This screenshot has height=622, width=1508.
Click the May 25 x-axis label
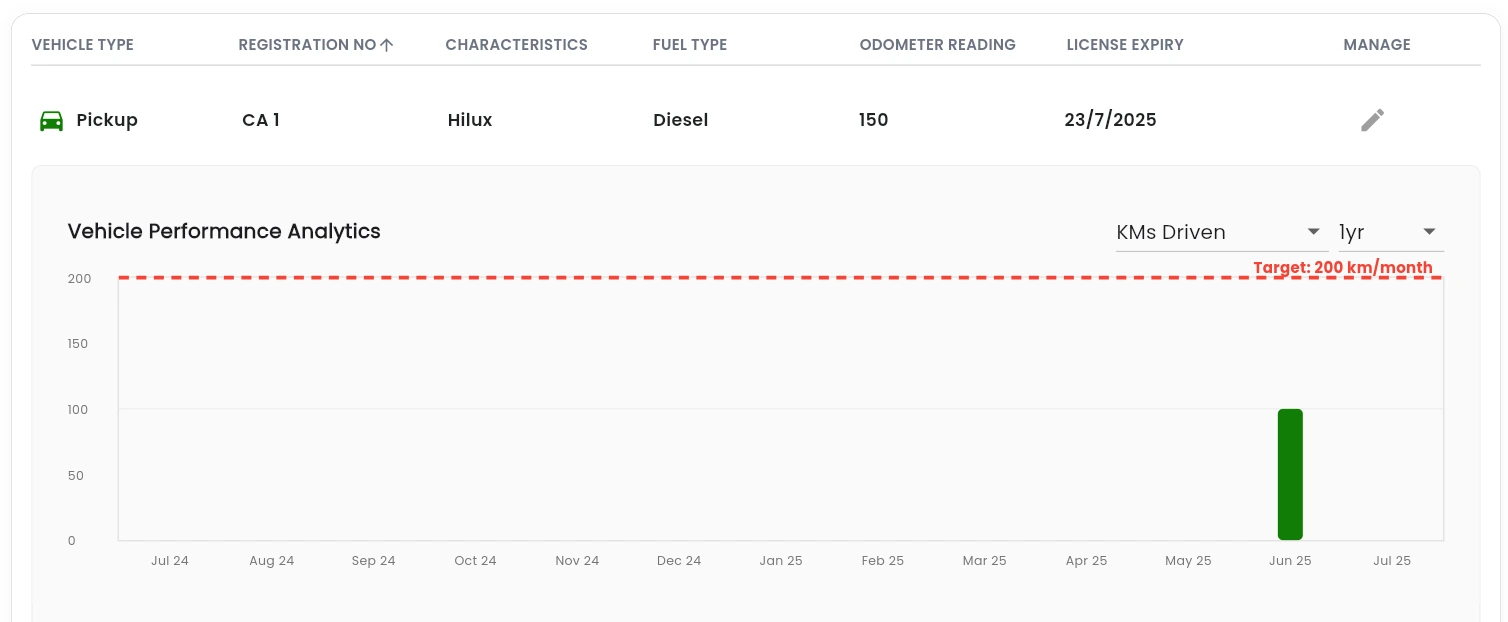[1188, 561]
